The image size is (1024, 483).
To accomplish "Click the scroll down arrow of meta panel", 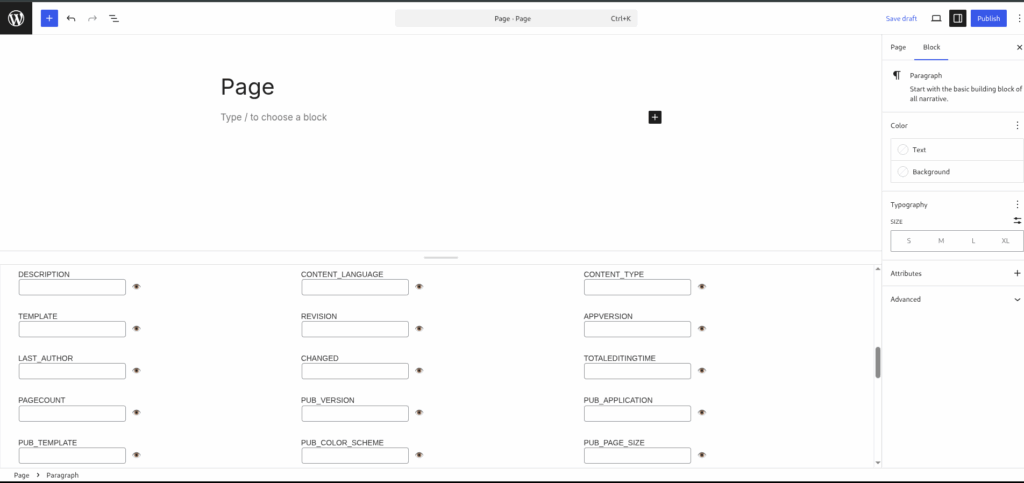I will 878,463.
